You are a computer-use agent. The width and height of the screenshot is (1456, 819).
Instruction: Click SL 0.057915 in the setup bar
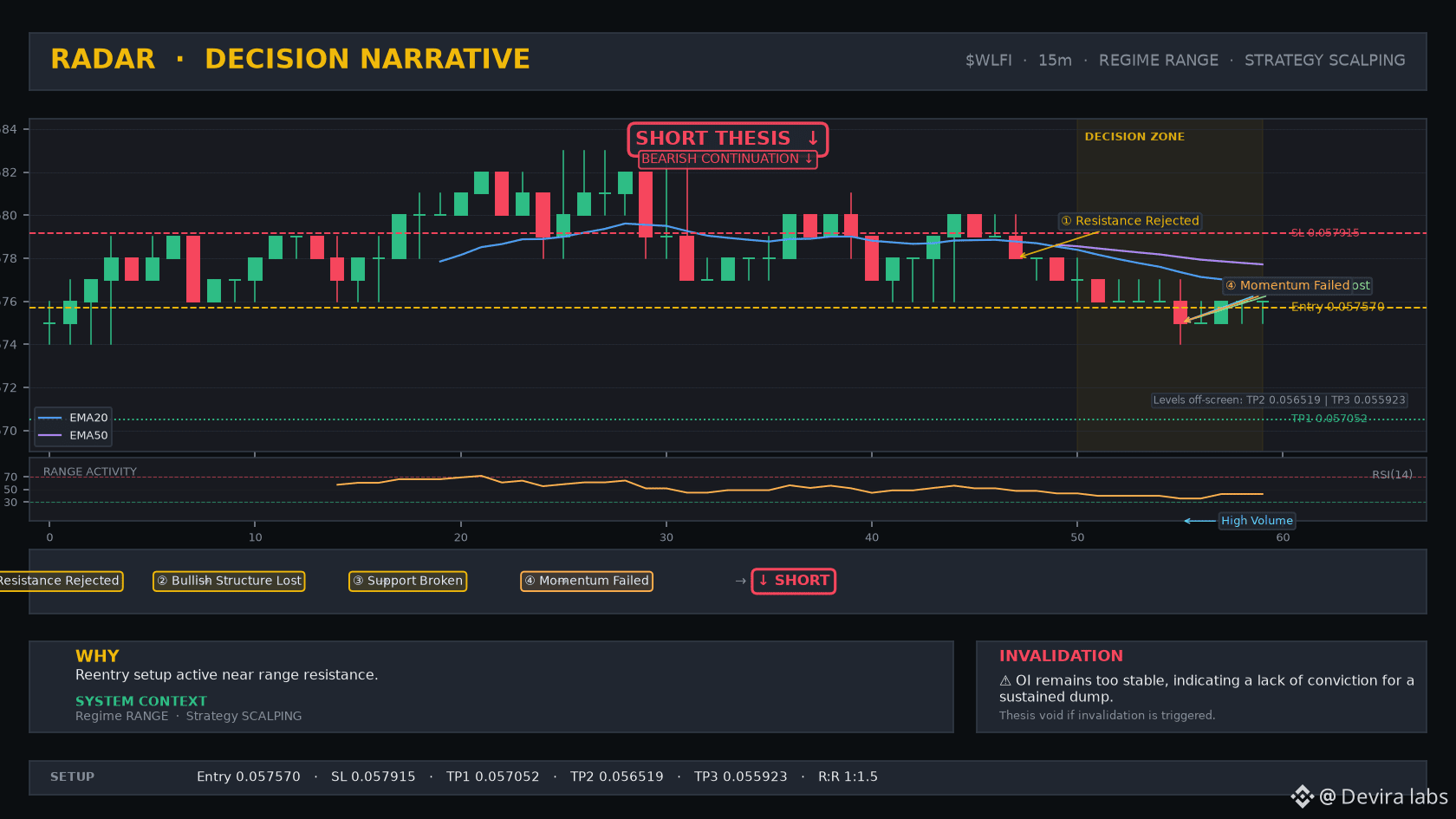(374, 777)
